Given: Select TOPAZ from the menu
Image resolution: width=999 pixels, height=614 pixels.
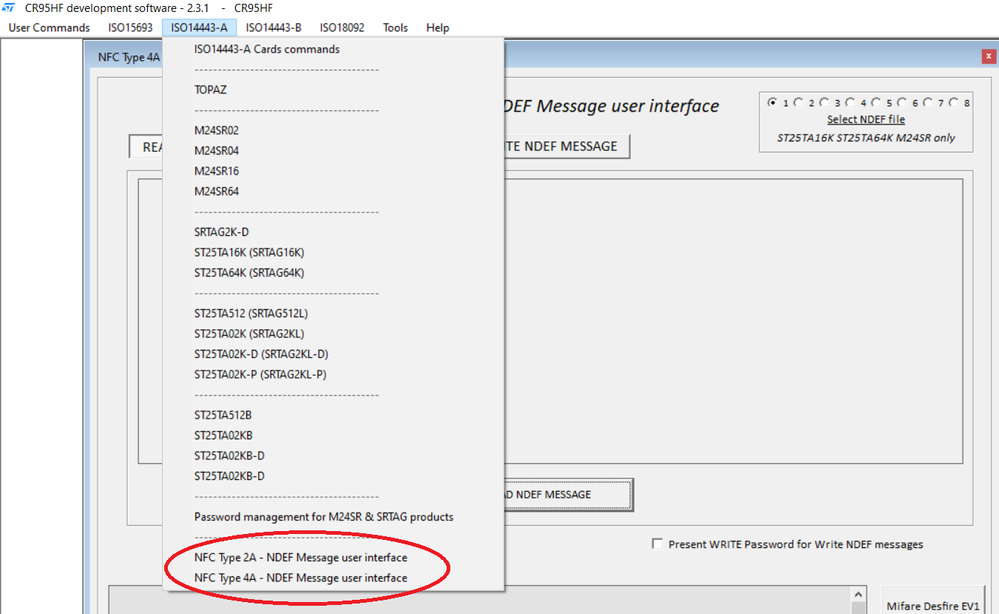Looking at the screenshot, I should point(333,90).
